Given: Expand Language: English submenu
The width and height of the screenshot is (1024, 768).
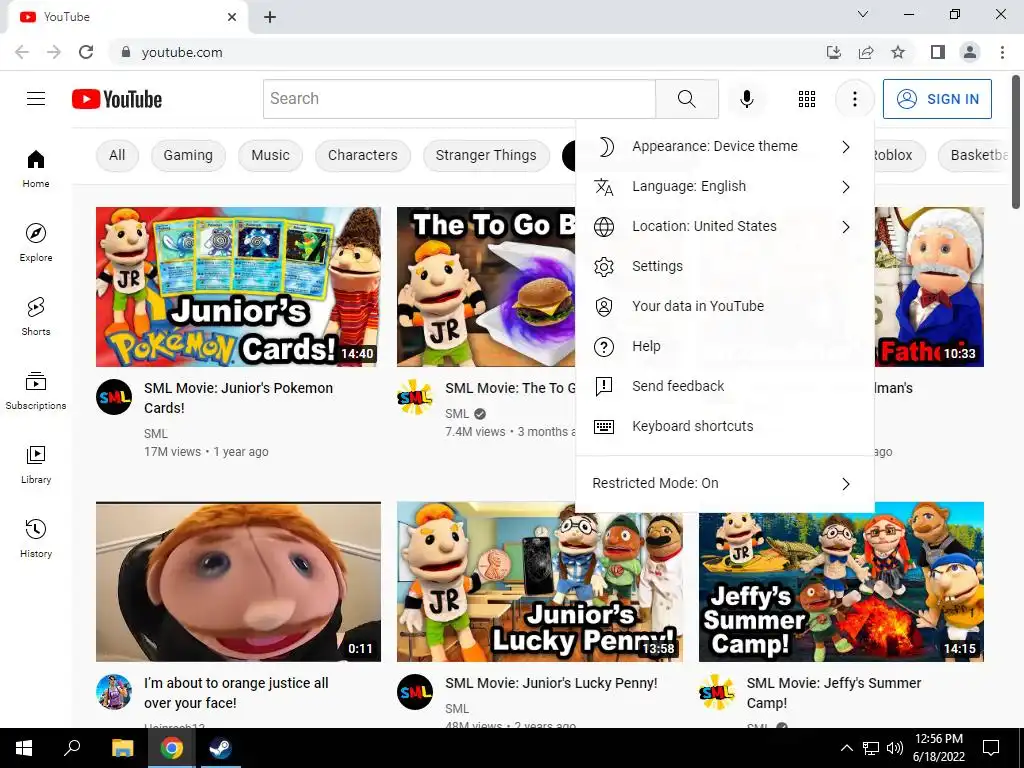Looking at the screenshot, I should click(x=725, y=187).
